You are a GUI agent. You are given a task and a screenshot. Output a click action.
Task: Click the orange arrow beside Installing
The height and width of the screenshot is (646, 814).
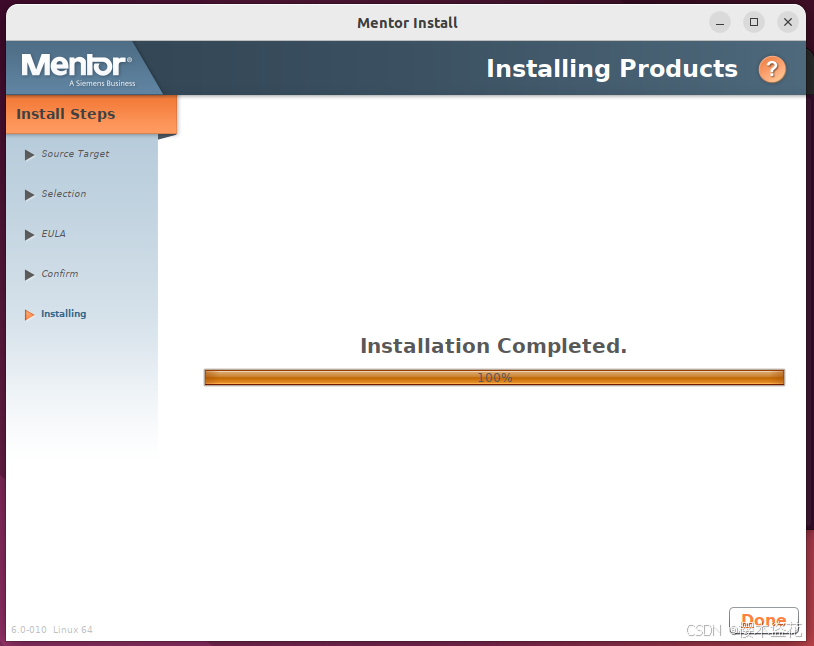click(x=29, y=315)
